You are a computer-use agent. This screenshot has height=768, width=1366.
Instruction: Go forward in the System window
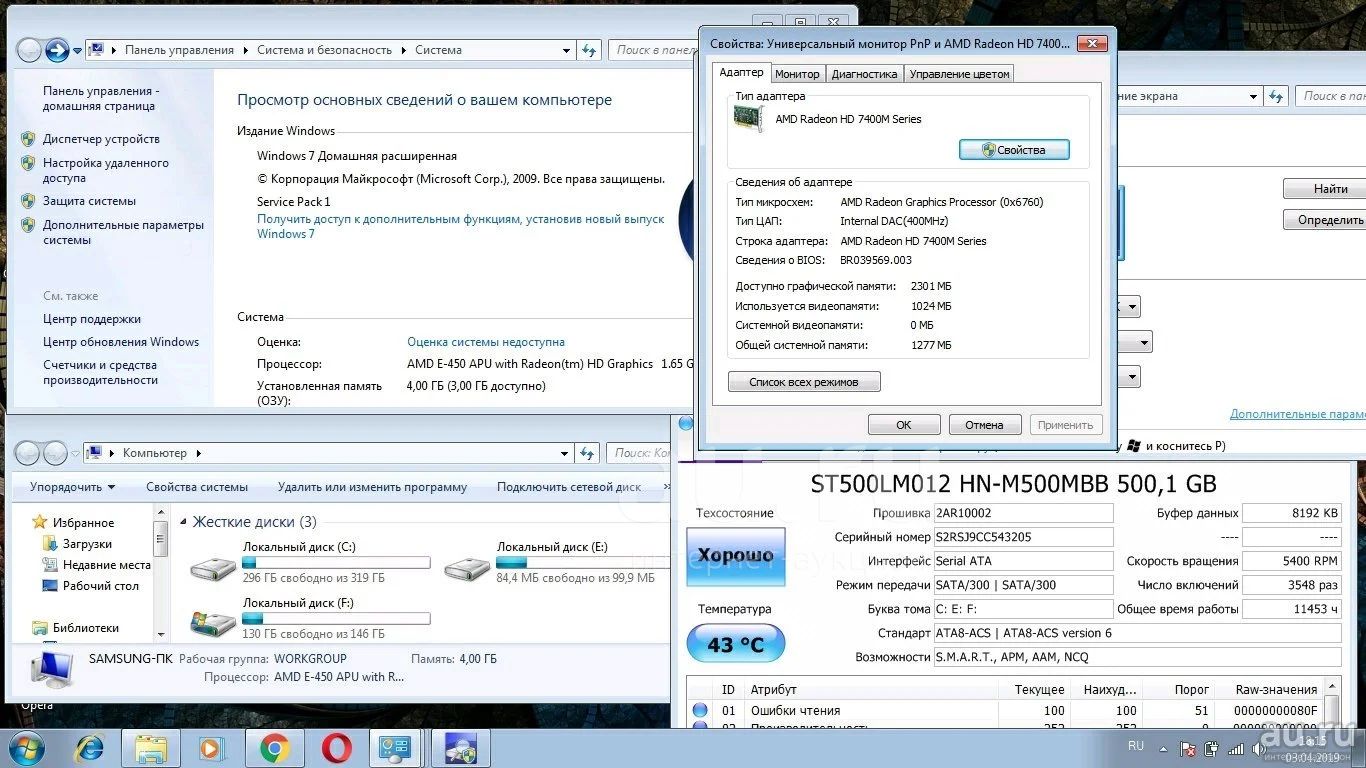tap(57, 49)
